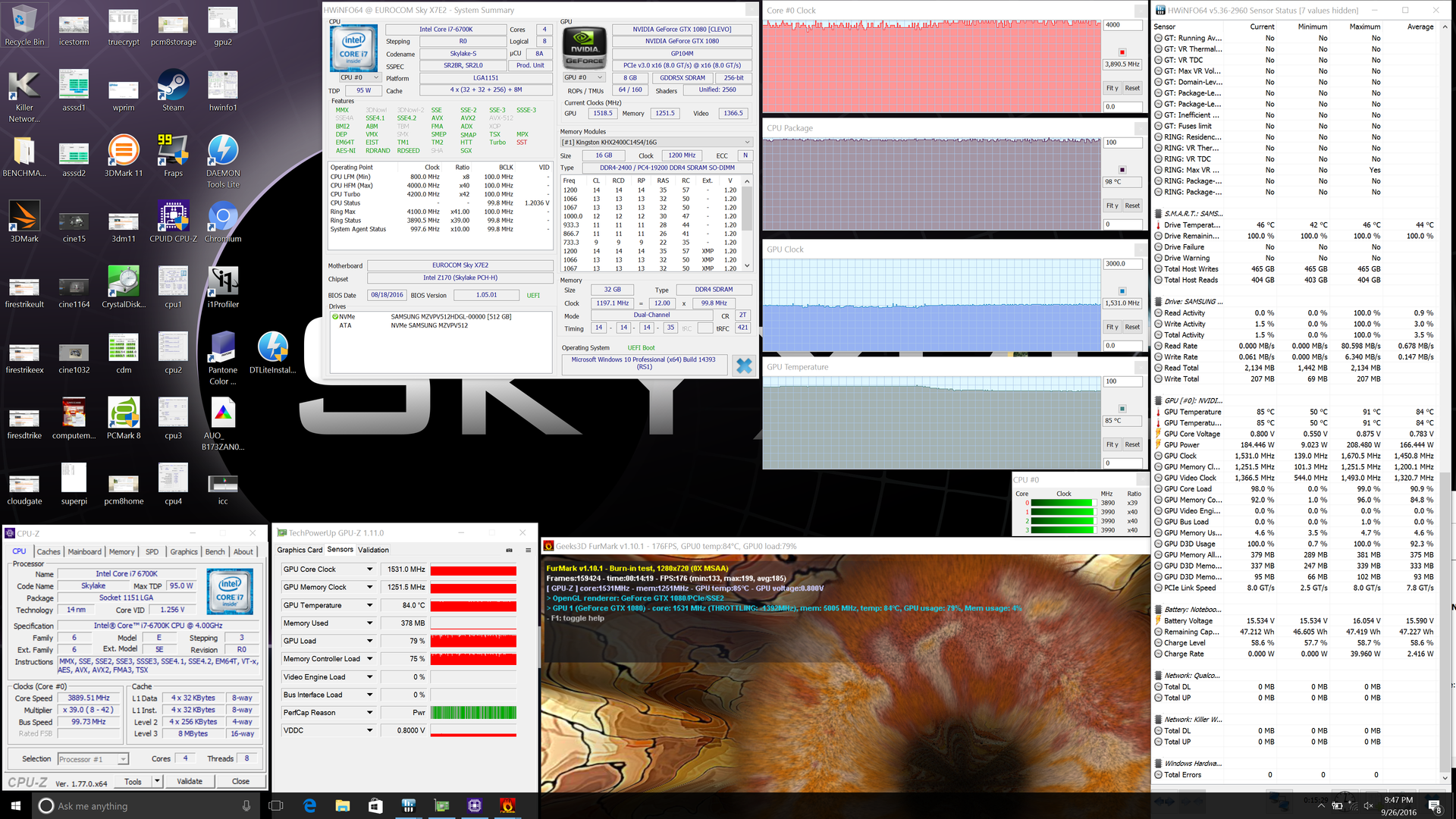This screenshot has width=1456, height=819.
Task: Open the SPD tab in CPU-Z
Action: pos(152,552)
